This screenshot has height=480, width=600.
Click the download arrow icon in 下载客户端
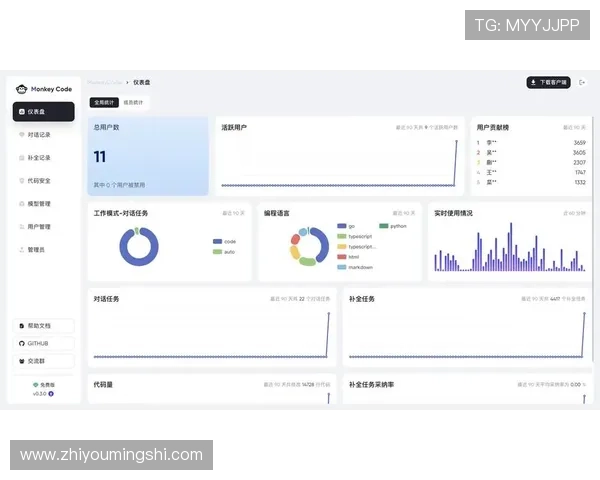point(533,82)
